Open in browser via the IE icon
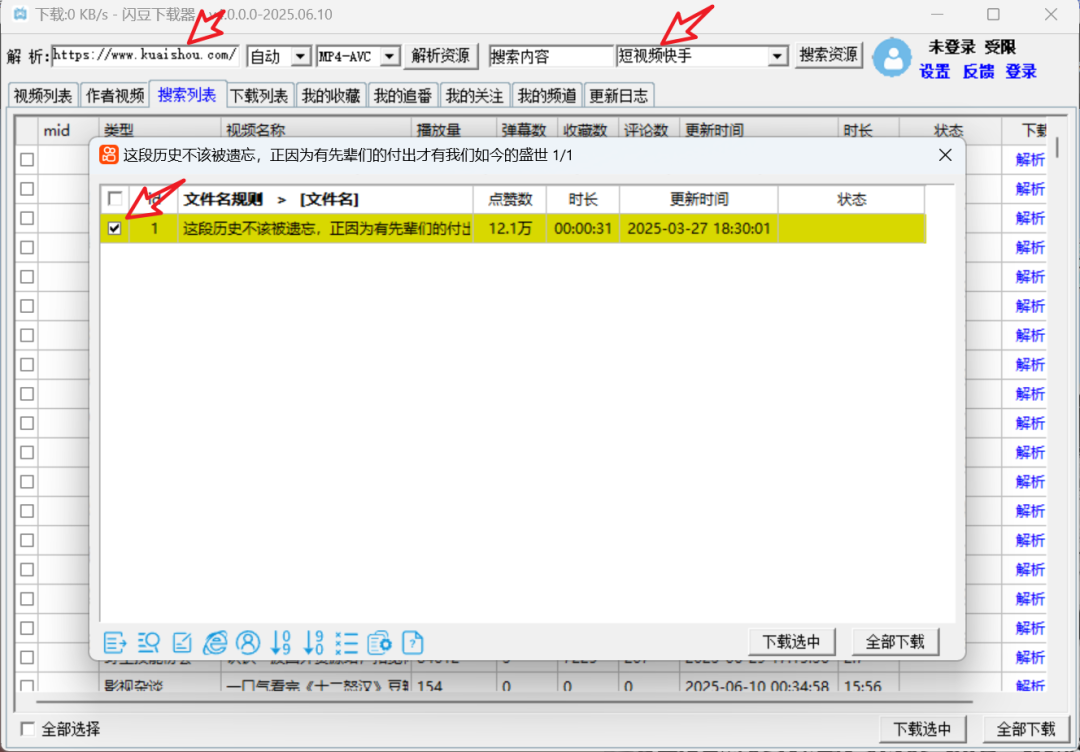Screen dimensions: 1080x752 pyautogui.click(x=215, y=642)
